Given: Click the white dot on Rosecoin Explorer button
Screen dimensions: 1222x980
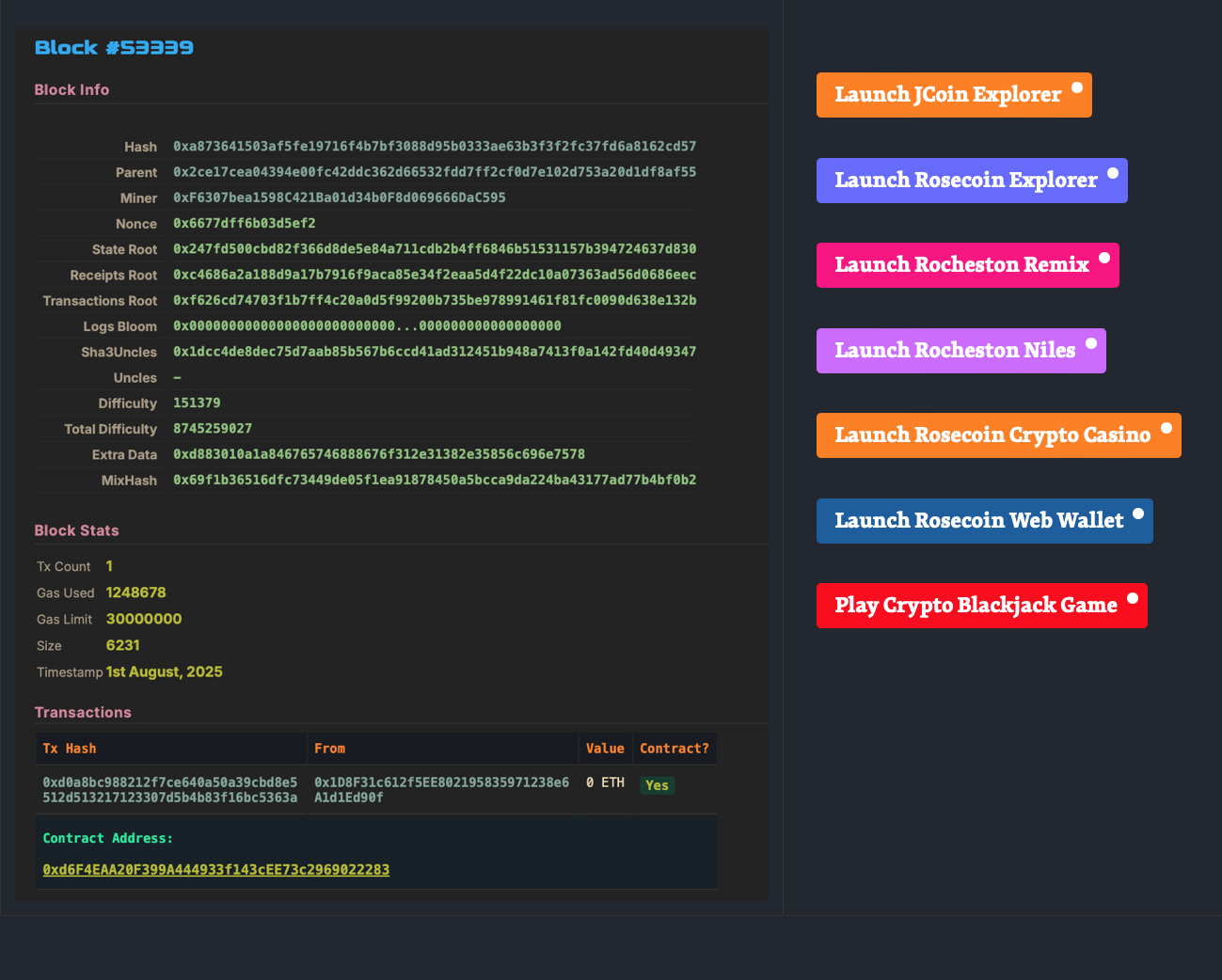Looking at the screenshot, I should tap(1113, 173).
